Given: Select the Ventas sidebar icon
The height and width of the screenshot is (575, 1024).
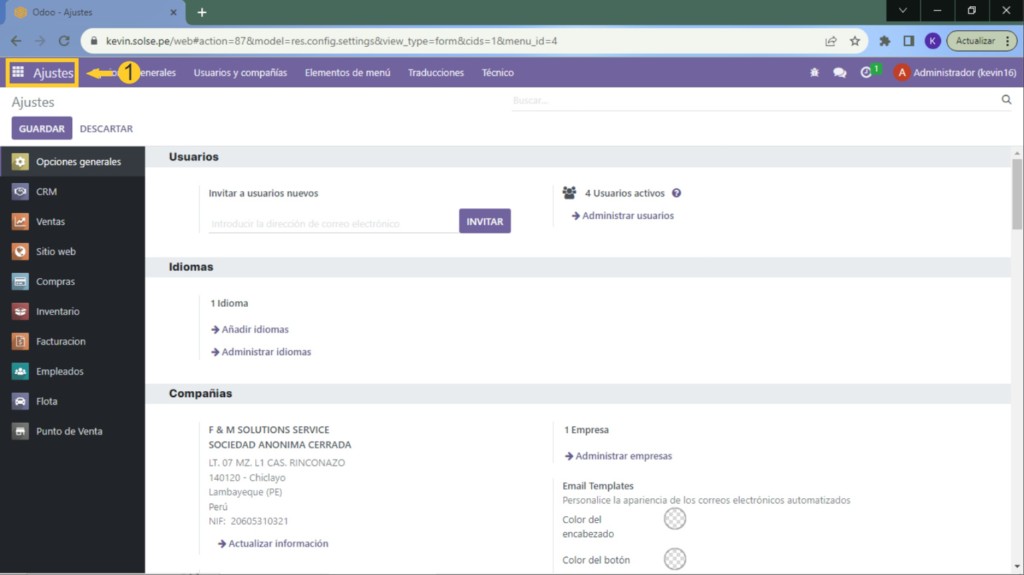Looking at the screenshot, I should click(x=20, y=222).
